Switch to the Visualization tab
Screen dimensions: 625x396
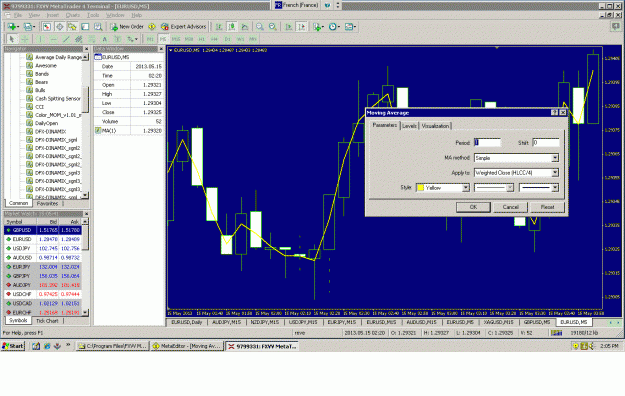point(435,126)
